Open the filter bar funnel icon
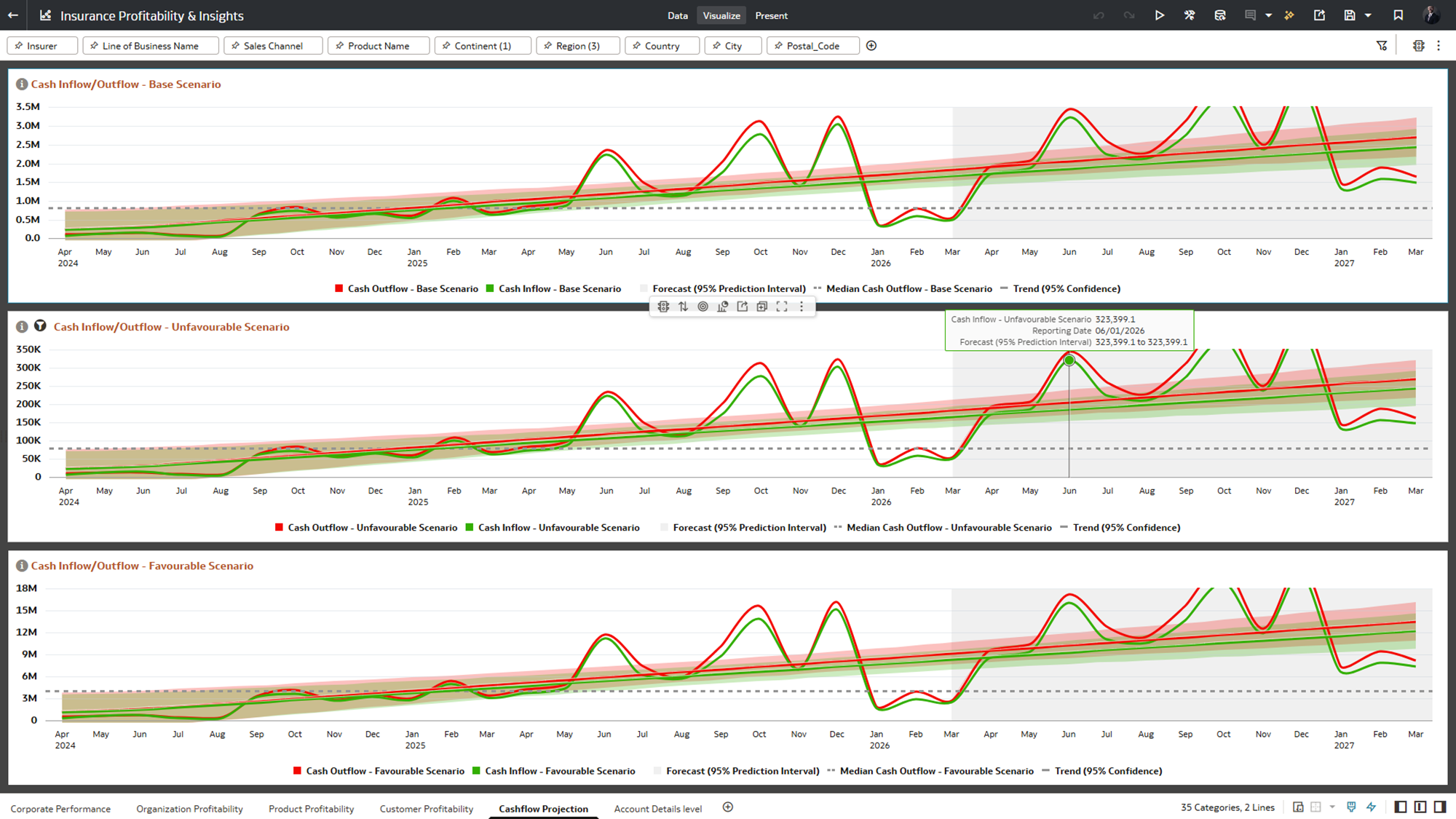 click(1382, 46)
